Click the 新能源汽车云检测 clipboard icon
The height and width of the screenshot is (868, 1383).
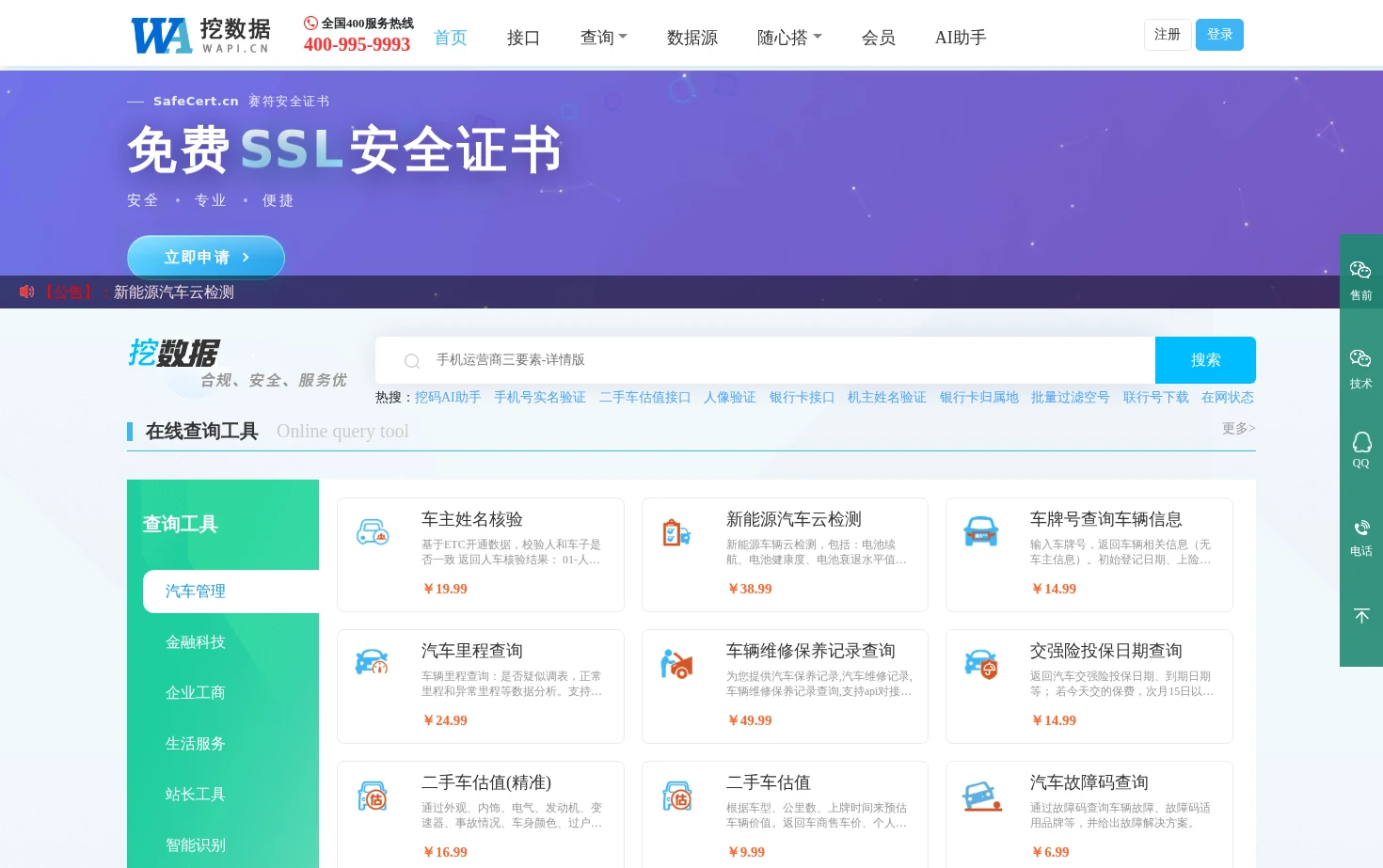pos(676,533)
